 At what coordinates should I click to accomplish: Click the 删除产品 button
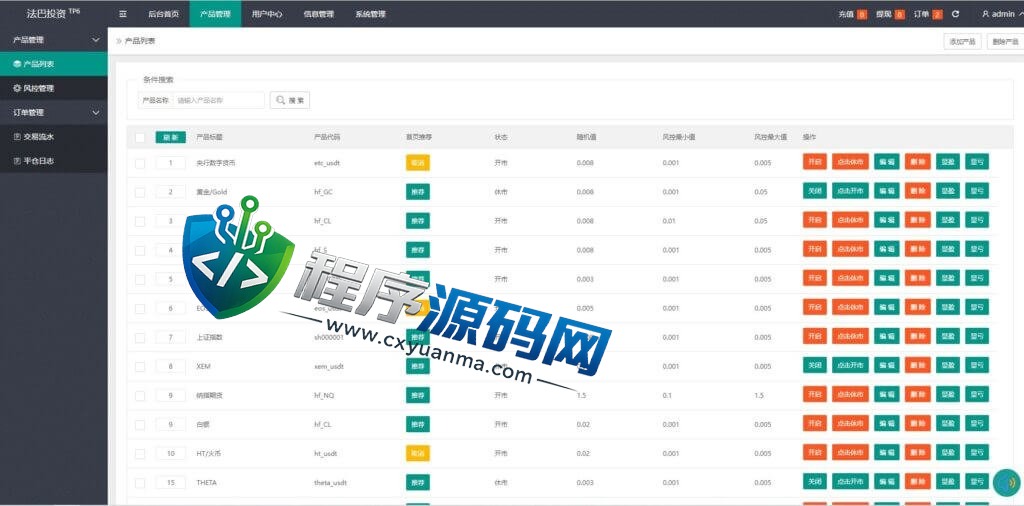(1005, 41)
